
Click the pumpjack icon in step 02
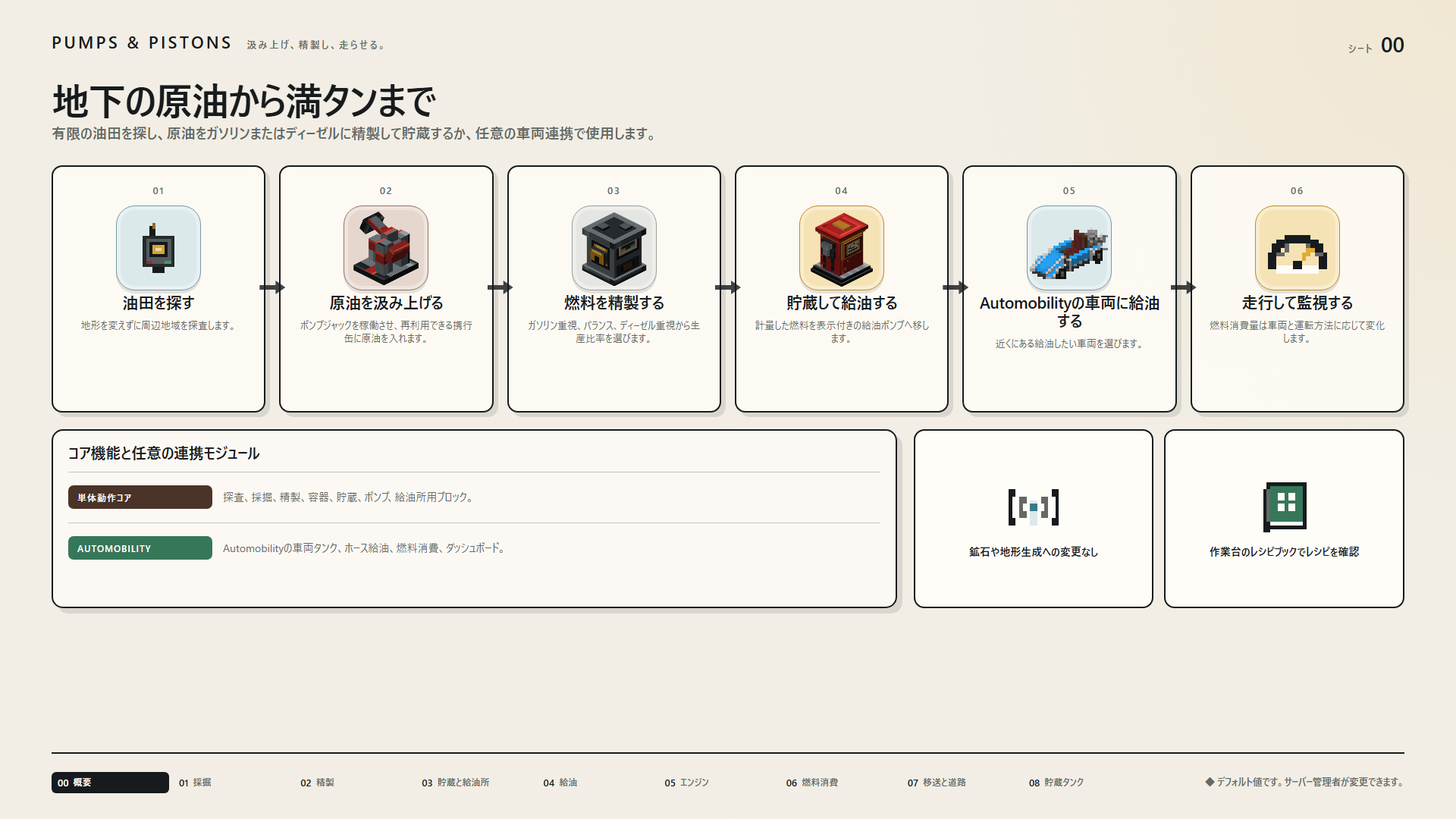(386, 248)
